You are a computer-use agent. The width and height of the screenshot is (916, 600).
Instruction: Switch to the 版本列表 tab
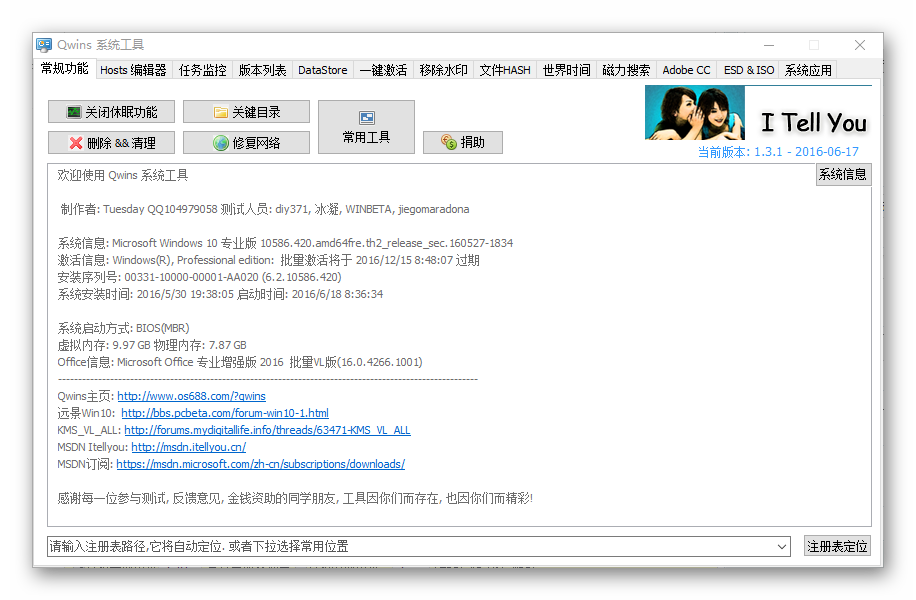[x=262, y=70]
